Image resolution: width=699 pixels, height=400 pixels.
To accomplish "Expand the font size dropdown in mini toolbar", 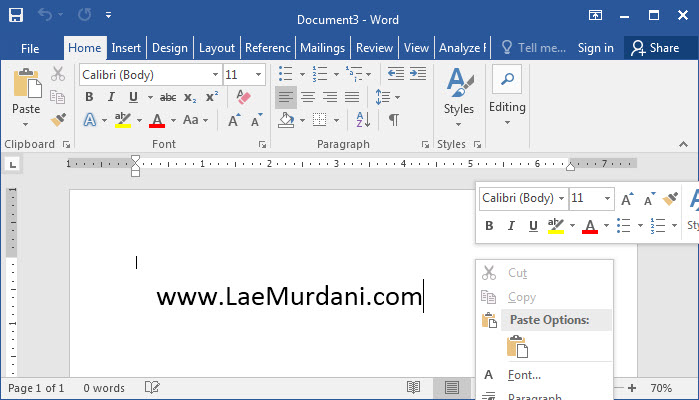I will coord(606,198).
